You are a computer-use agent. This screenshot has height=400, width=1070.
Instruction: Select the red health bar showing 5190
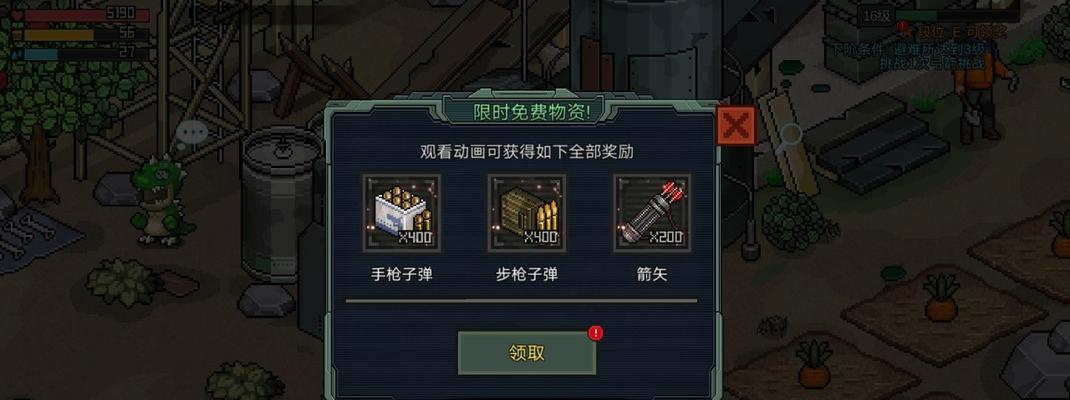tap(87, 14)
